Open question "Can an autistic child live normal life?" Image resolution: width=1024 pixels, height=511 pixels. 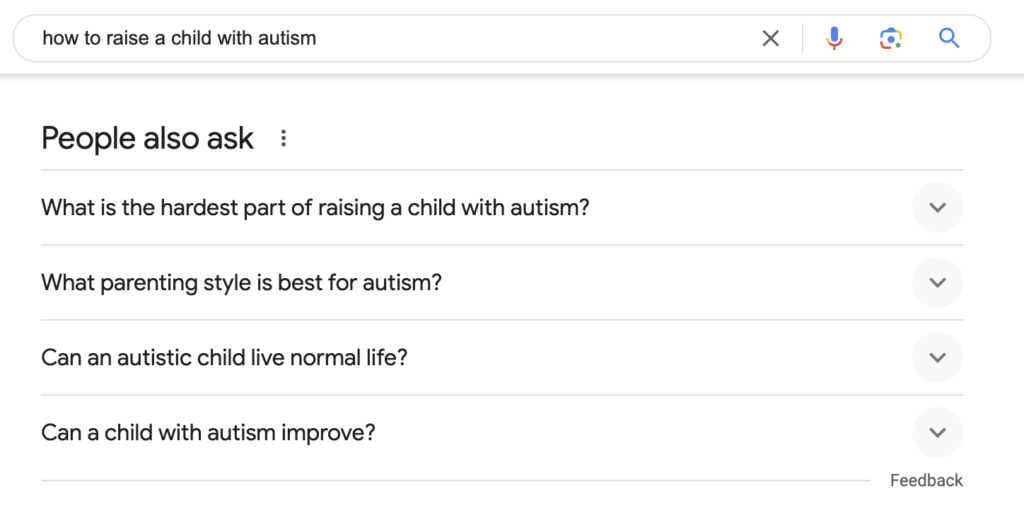click(x=502, y=357)
